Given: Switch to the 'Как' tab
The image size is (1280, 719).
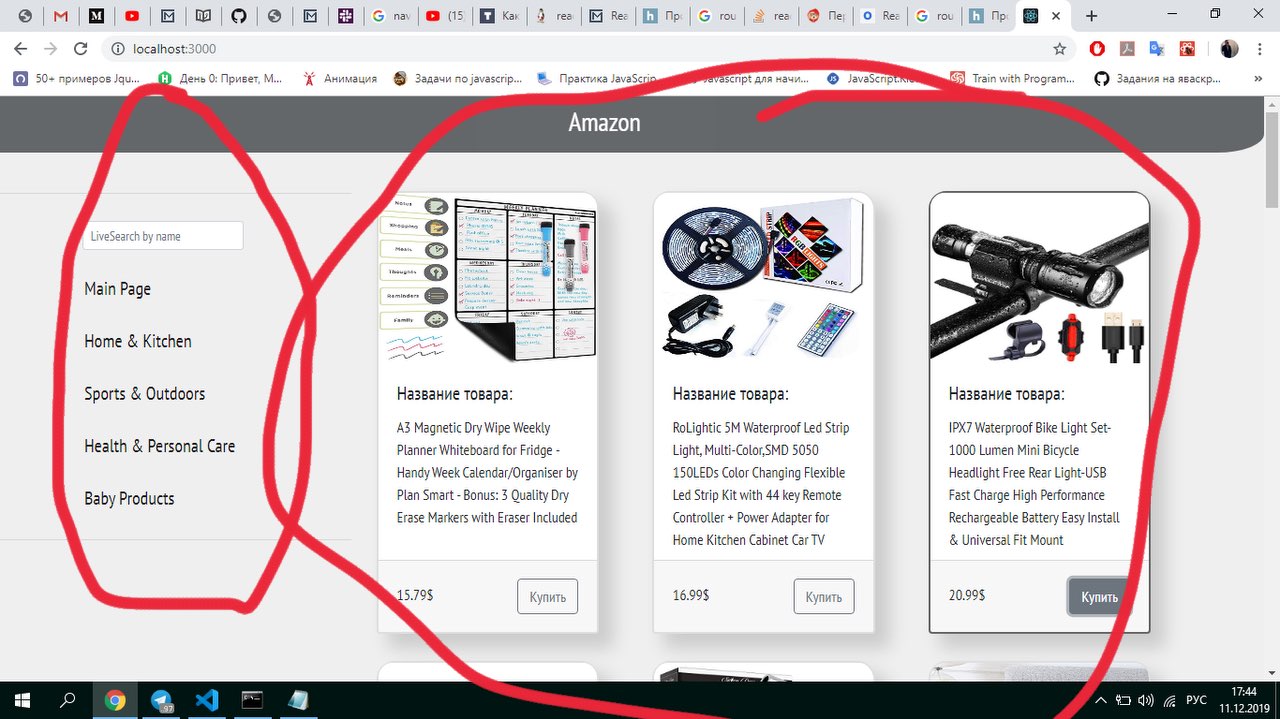Looking at the screenshot, I should [x=498, y=16].
